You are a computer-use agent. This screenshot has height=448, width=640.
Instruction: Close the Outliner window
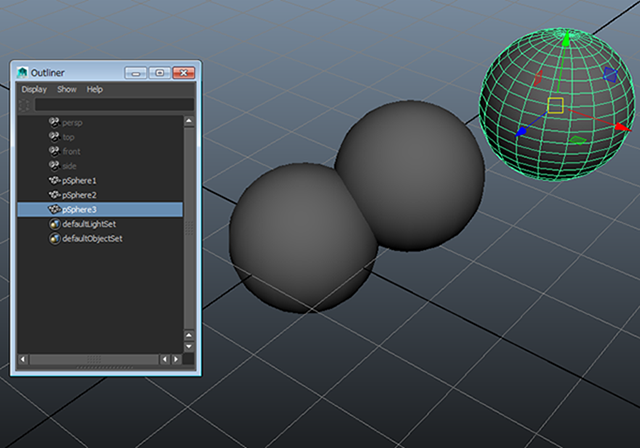pos(184,73)
